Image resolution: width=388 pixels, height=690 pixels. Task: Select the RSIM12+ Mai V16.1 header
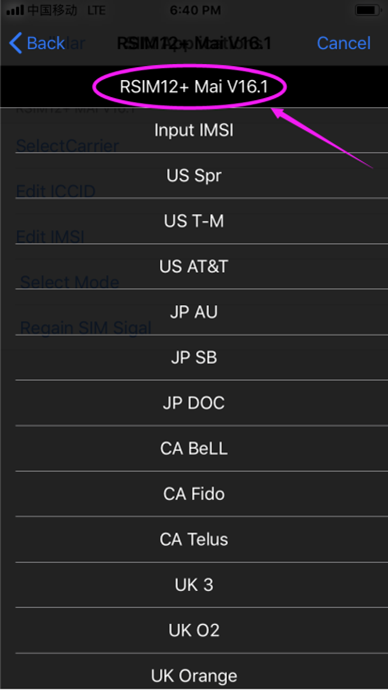[194, 87]
